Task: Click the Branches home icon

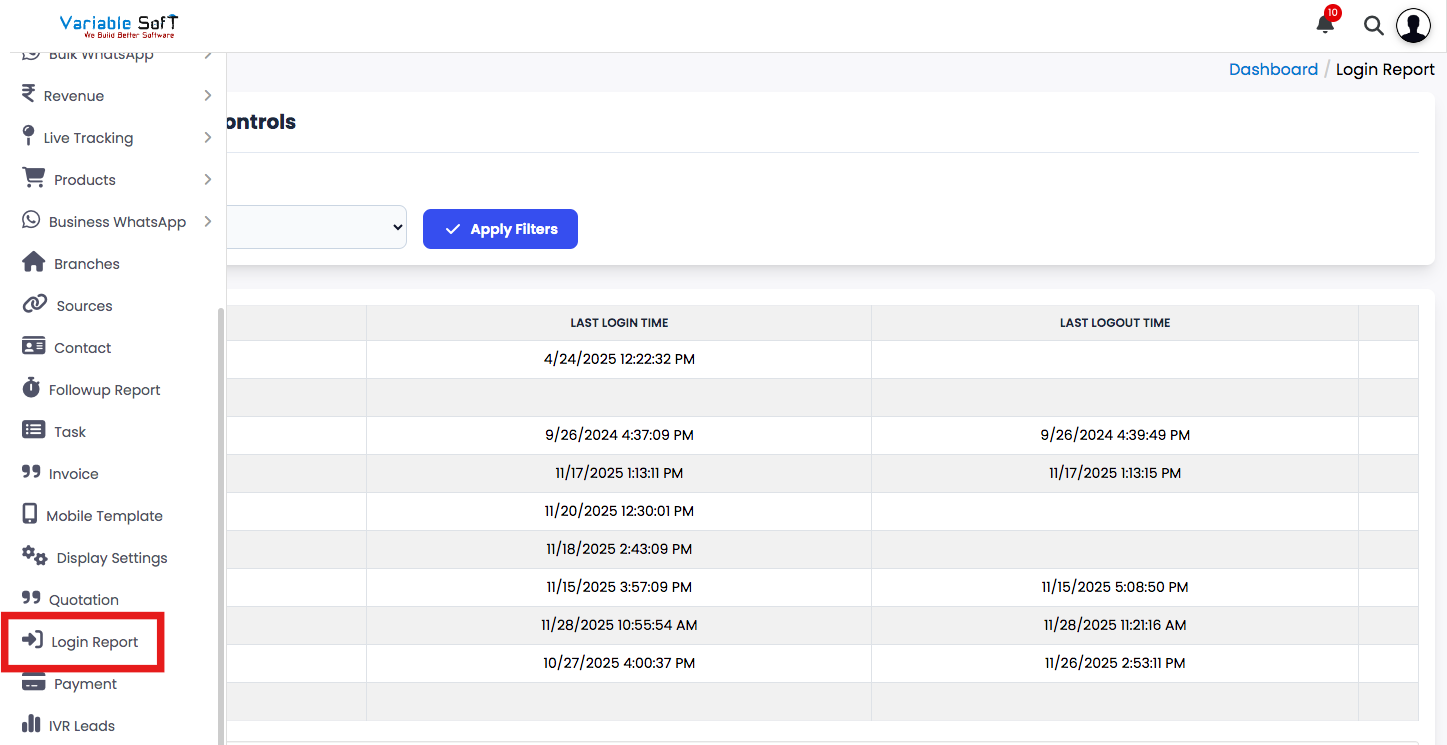Action: pyautogui.click(x=34, y=263)
